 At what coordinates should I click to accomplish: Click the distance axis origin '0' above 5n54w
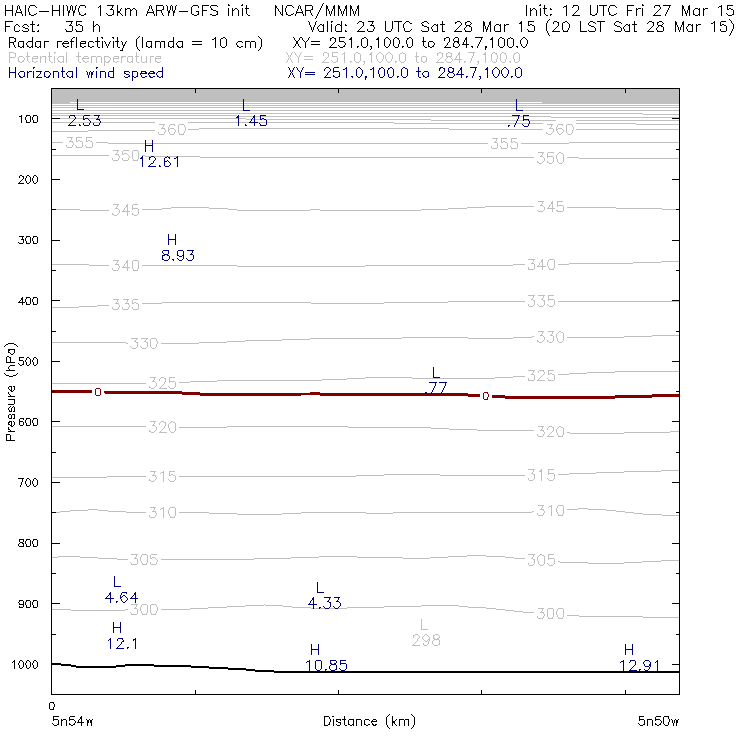coord(52,706)
